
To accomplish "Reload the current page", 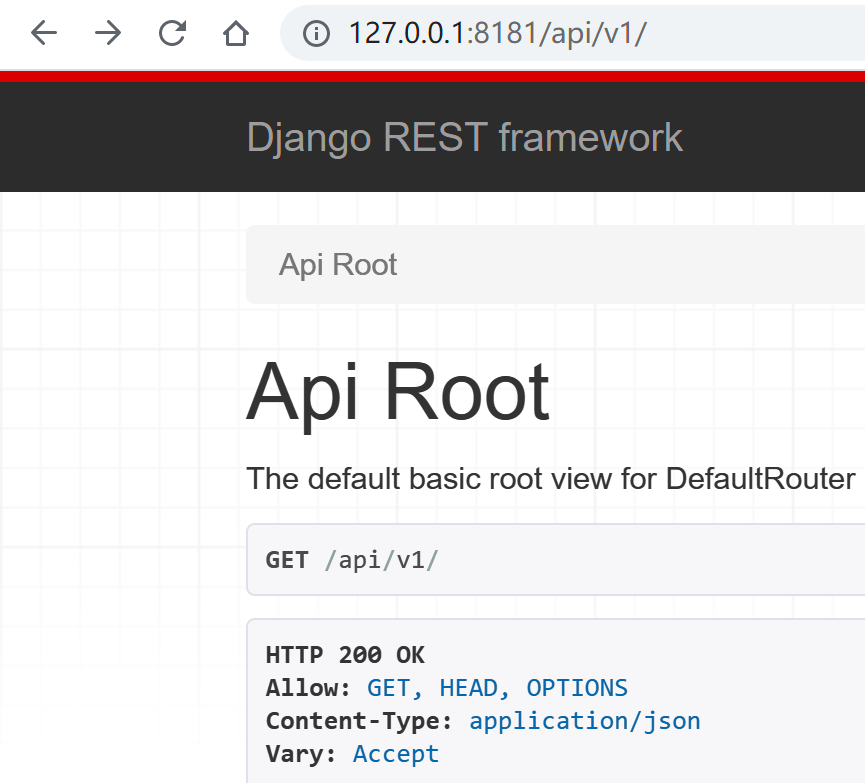I will [x=171, y=33].
